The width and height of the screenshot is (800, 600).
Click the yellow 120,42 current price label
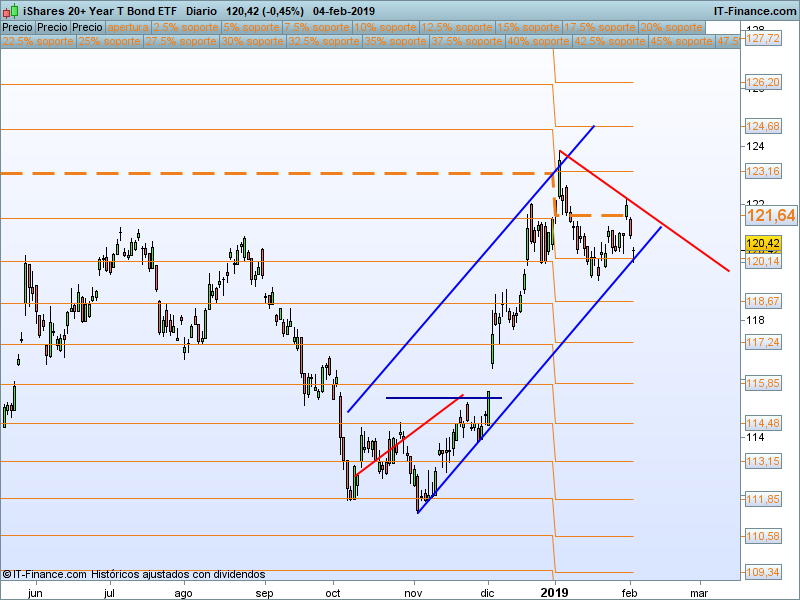click(763, 243)
